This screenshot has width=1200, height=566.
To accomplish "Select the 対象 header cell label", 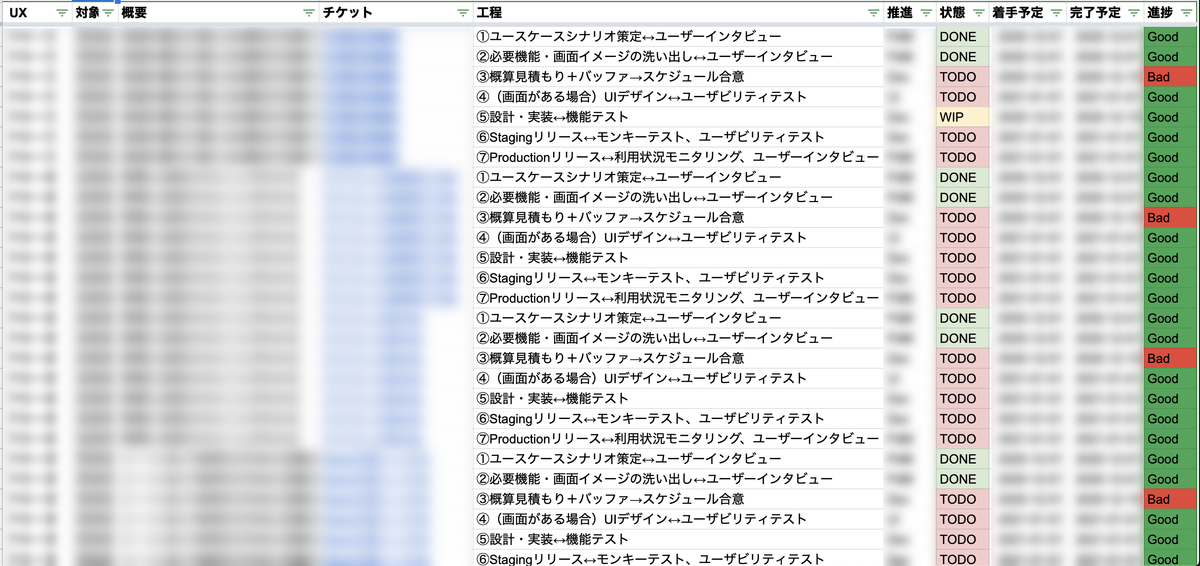I will pyautogui.click(x=88, y=14).
